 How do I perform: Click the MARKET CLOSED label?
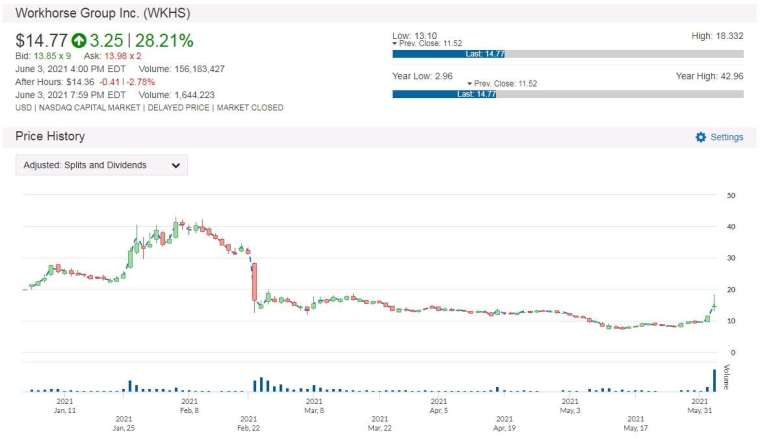coord(250,108)
